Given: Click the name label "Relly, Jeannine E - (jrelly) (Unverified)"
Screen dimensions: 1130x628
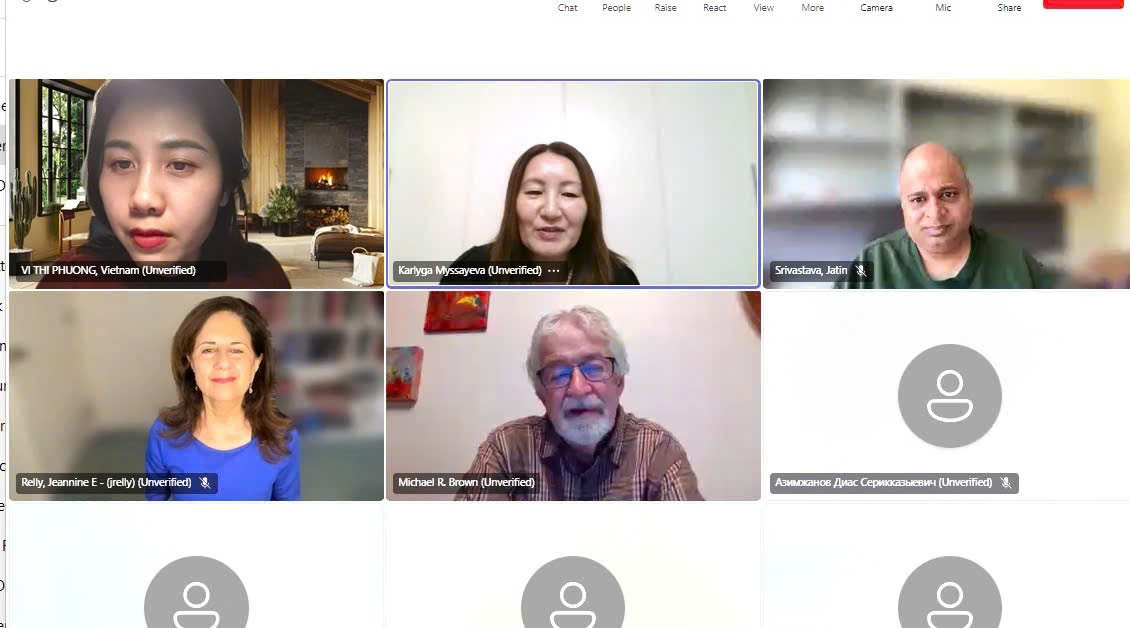Looking at the screenshot, I should tap(106, 482).
